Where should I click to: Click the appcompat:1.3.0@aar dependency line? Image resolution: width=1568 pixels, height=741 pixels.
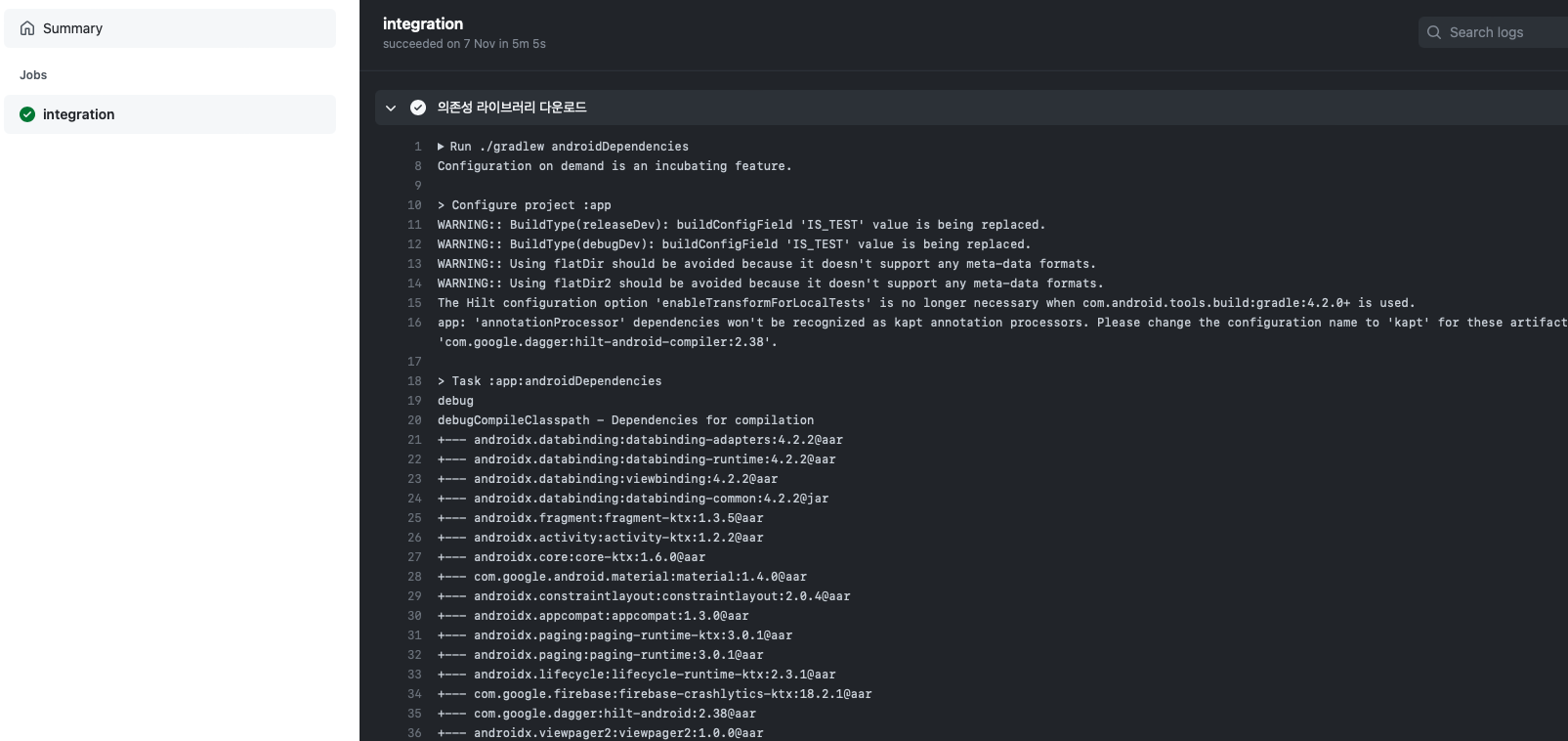(593, 616)
